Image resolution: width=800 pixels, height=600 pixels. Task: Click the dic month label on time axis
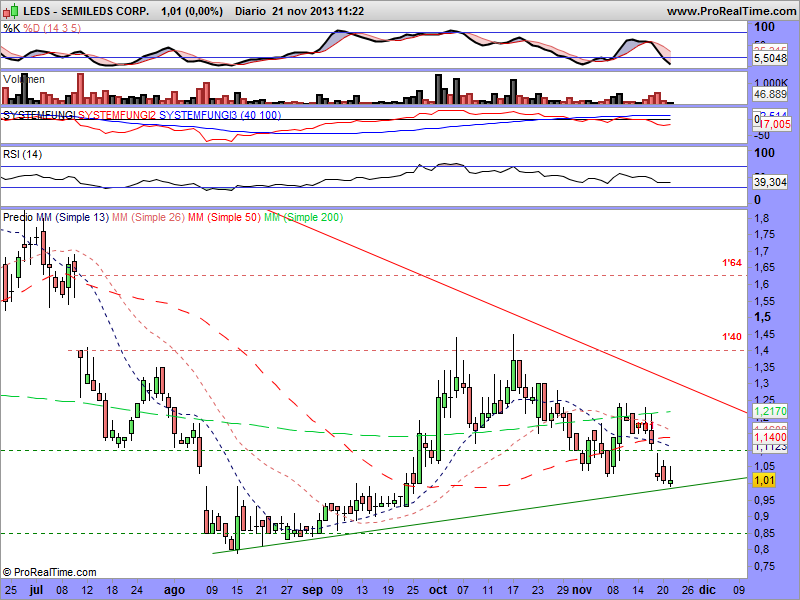click(707, 590)
